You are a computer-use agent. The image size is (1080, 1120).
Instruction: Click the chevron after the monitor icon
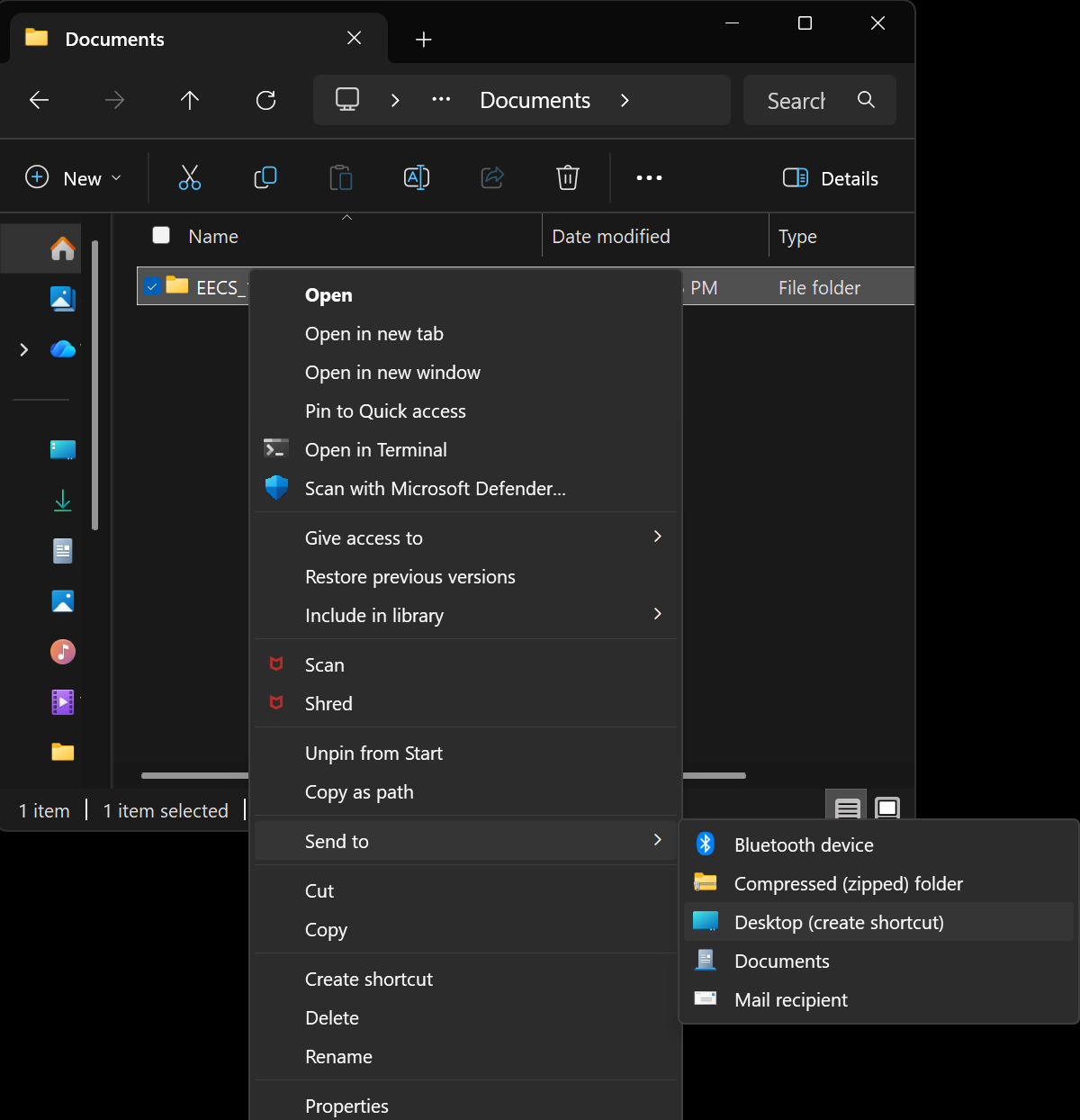pyautogui.click(x=394, y=100)
